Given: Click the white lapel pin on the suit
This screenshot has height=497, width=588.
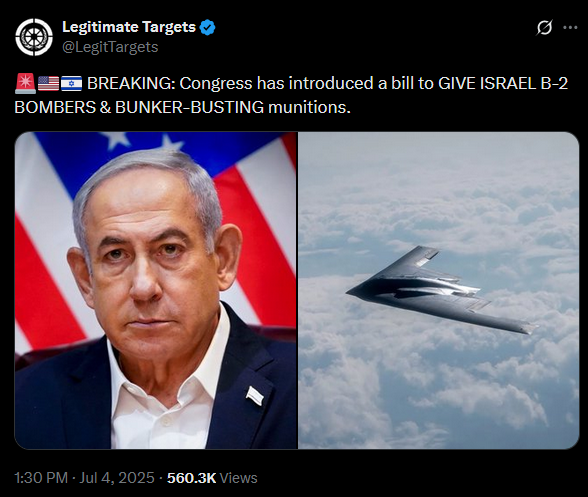Looking at the screenshot, I should point(255,396).
